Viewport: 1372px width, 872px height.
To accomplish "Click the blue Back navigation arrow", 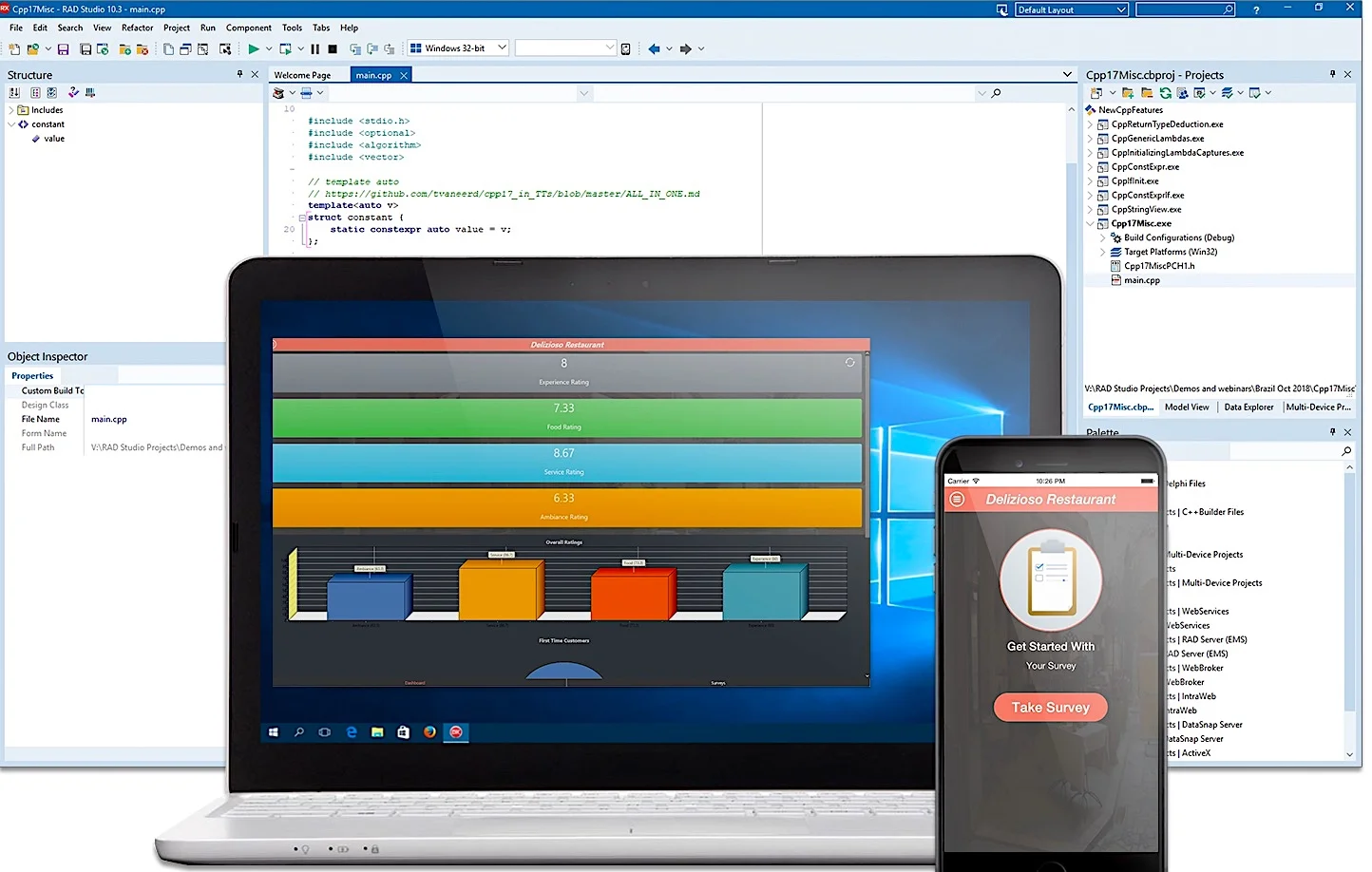I will click(654, 48).
